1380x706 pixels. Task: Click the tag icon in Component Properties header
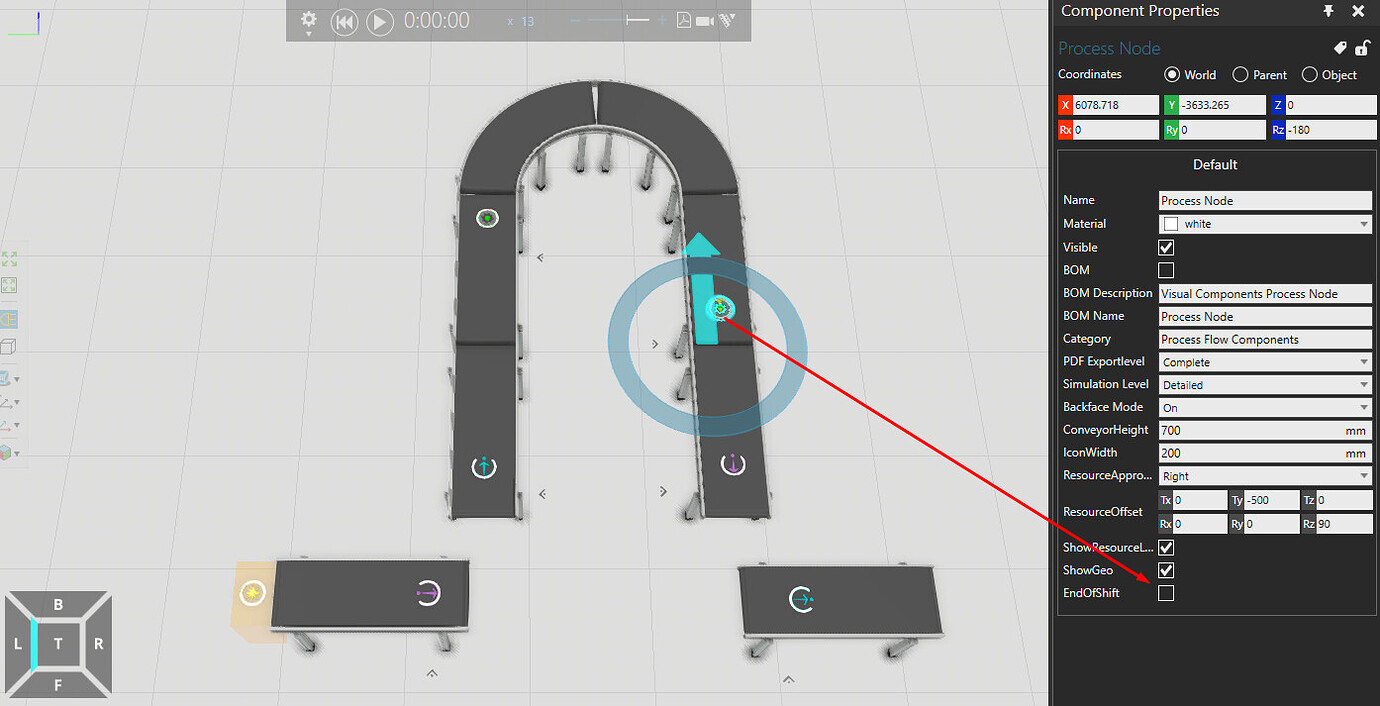pos(1340,48)
